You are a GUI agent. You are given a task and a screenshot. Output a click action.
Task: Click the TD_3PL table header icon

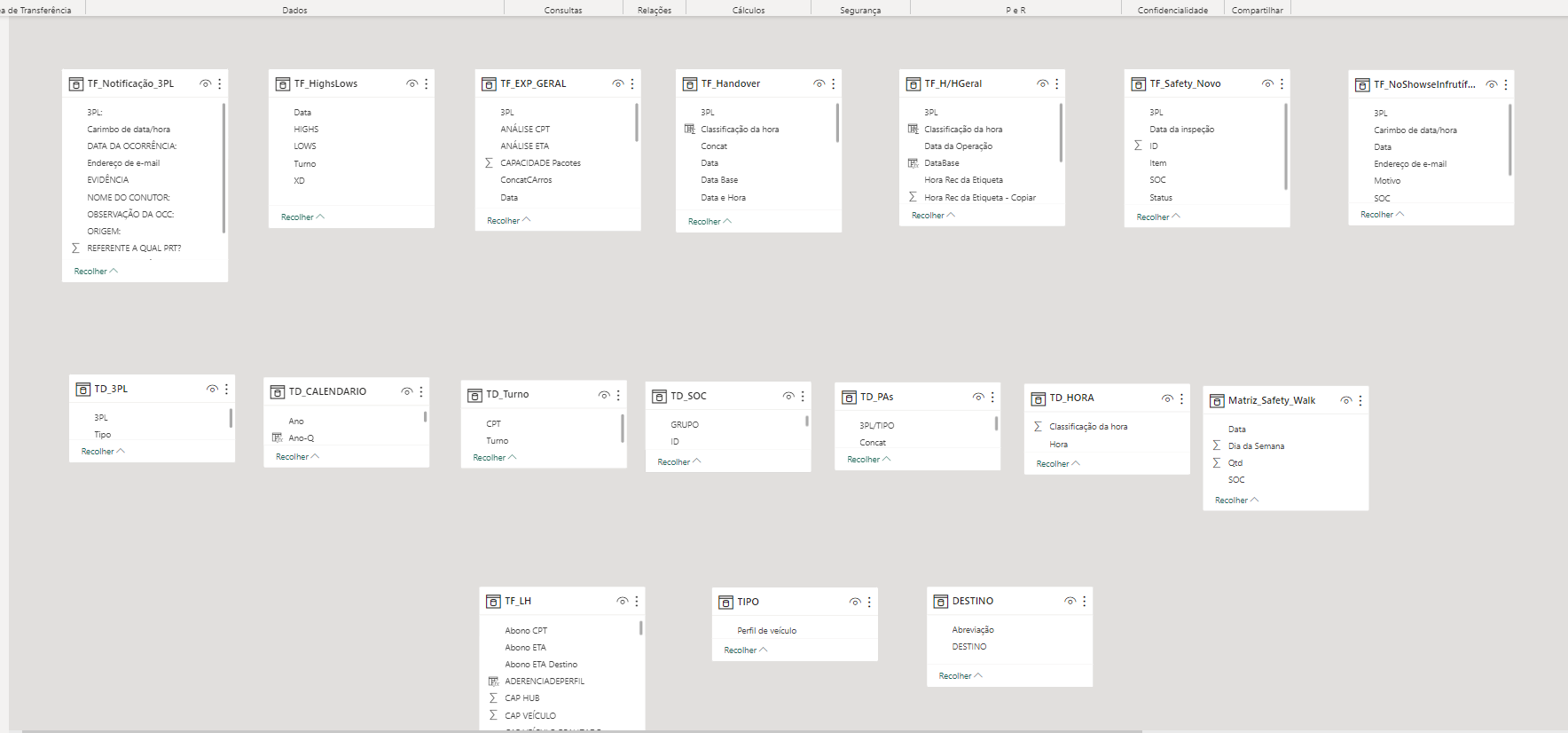(83, 390)
